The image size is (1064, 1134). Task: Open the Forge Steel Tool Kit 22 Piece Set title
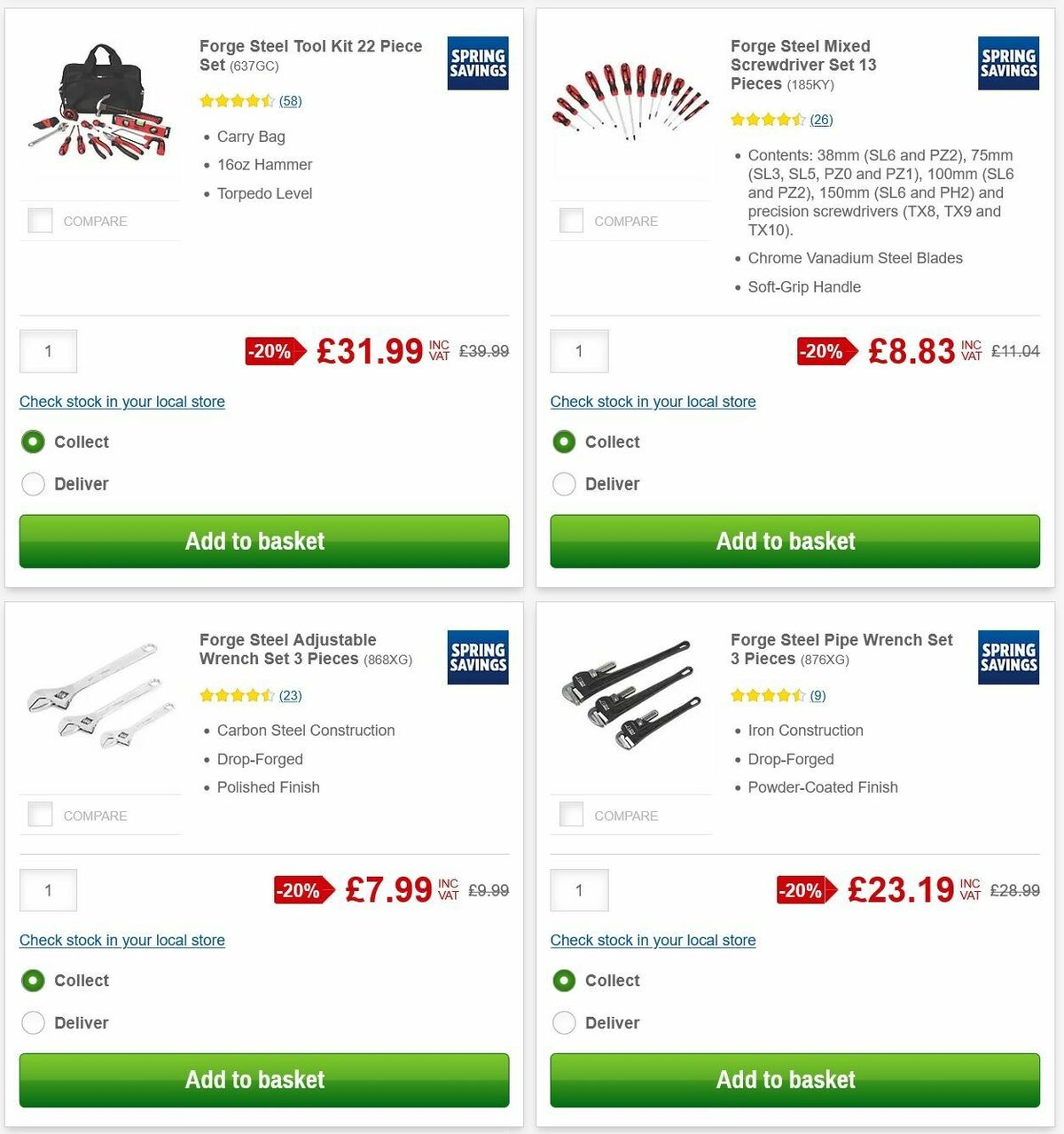[x=309, y=55]
